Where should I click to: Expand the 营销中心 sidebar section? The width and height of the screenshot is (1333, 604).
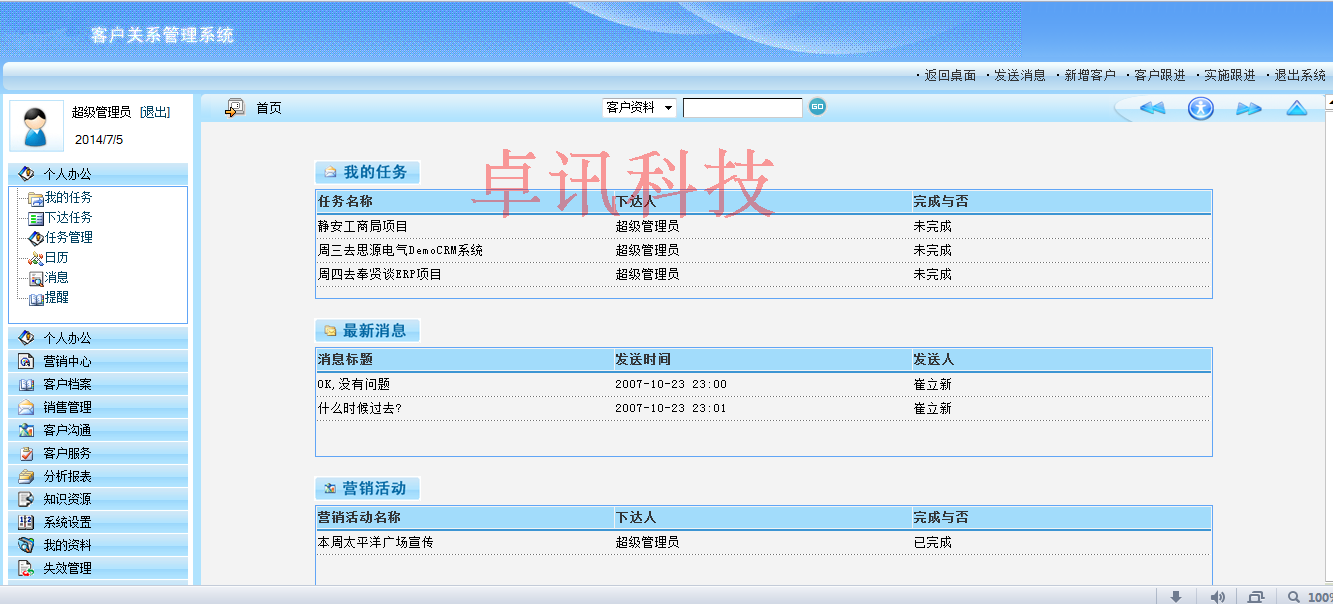tap(67, 361)
